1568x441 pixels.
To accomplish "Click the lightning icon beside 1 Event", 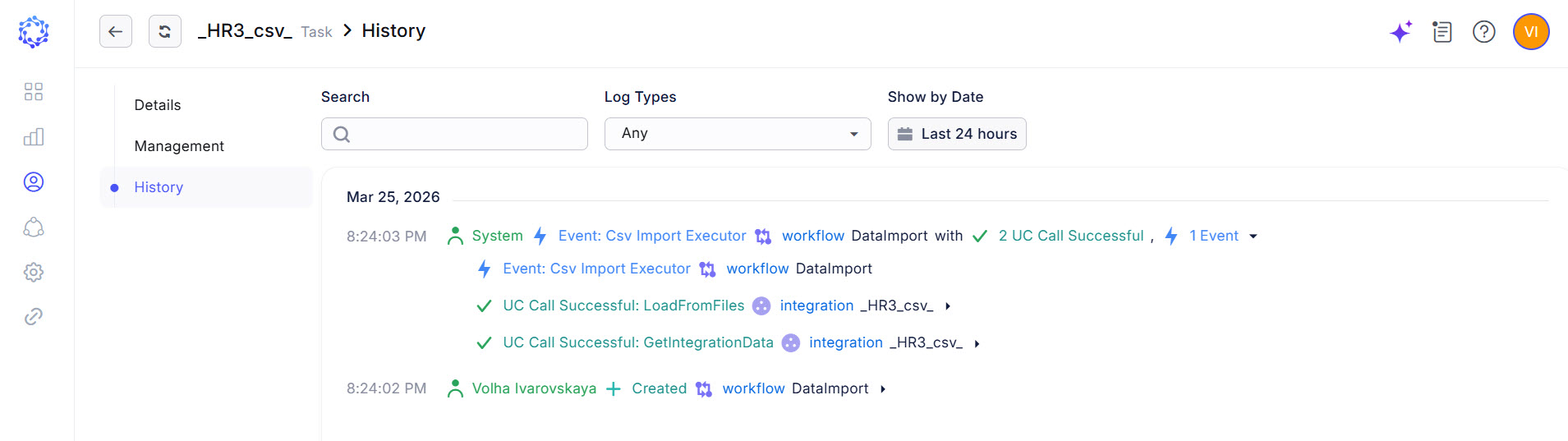I will tap(1171, 236).
